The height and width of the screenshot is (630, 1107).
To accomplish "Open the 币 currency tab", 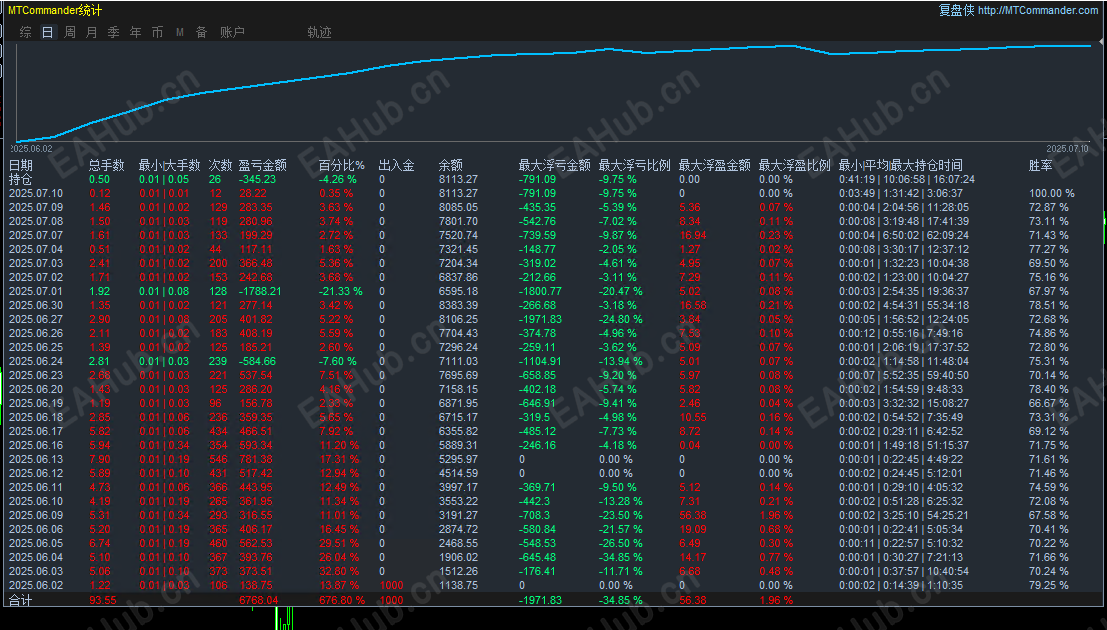I will (x=157, y=32).
